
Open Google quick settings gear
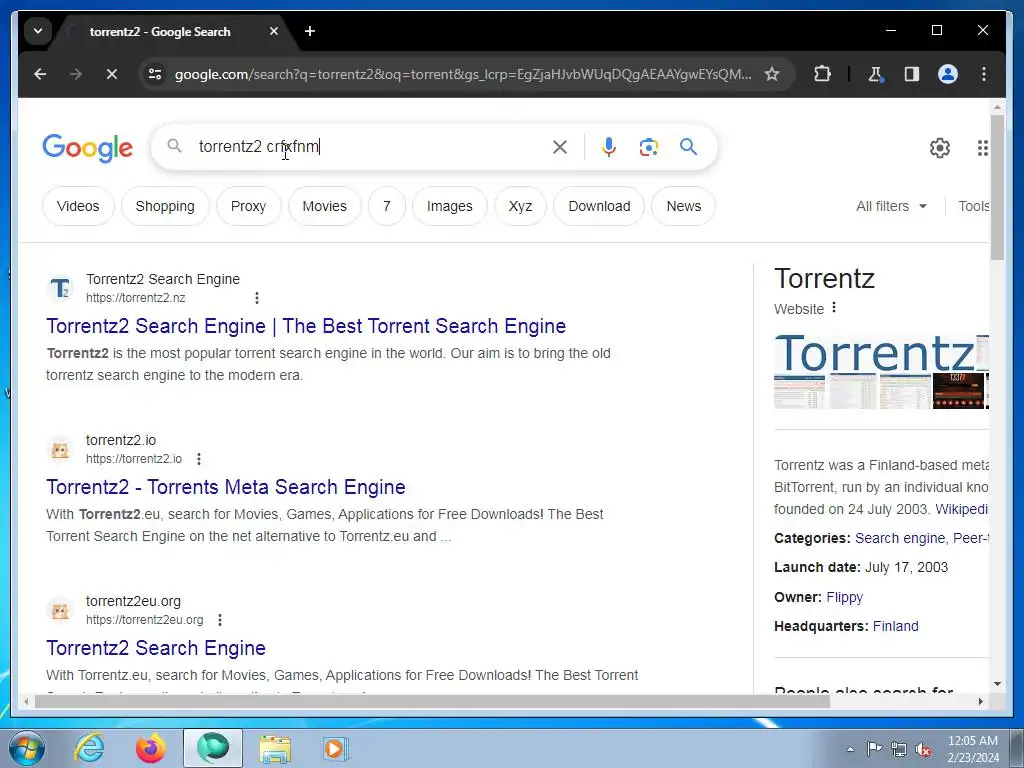click(940, 148)
